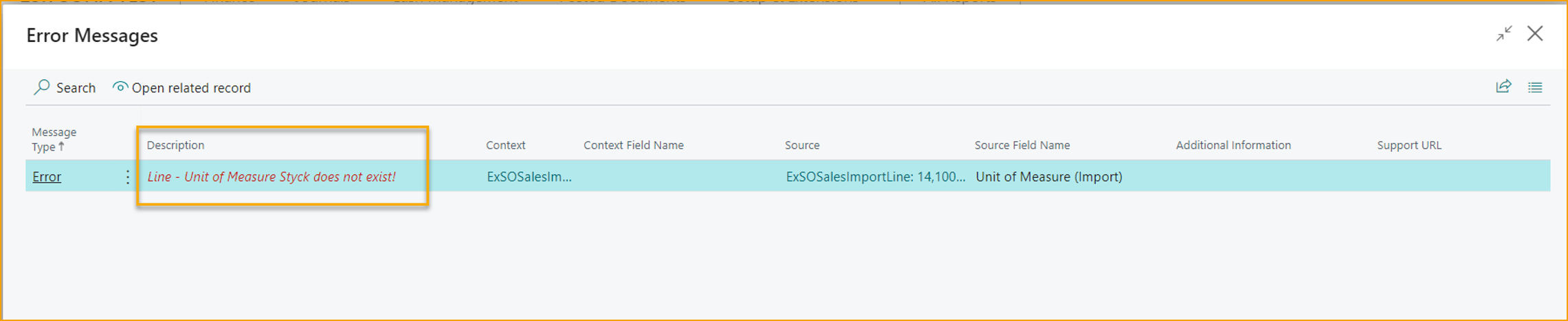
Task: Collapse the Error Messages dialog
Action: [1504, 34]
